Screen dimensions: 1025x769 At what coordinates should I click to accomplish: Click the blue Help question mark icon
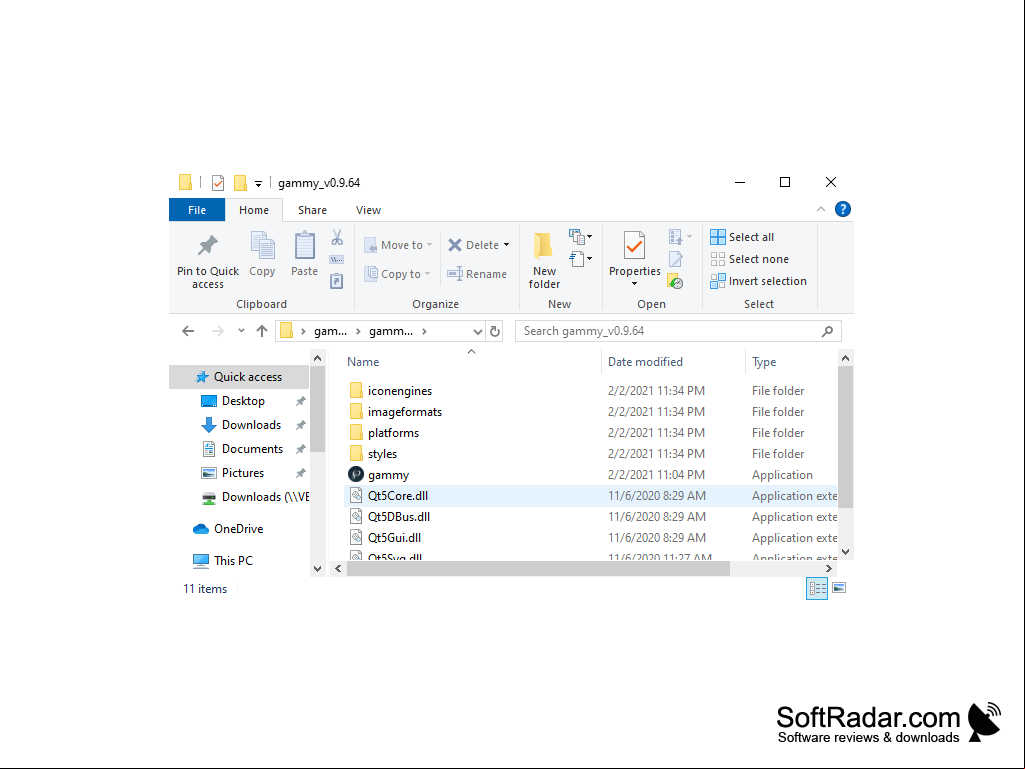click(x=843, y=209)
